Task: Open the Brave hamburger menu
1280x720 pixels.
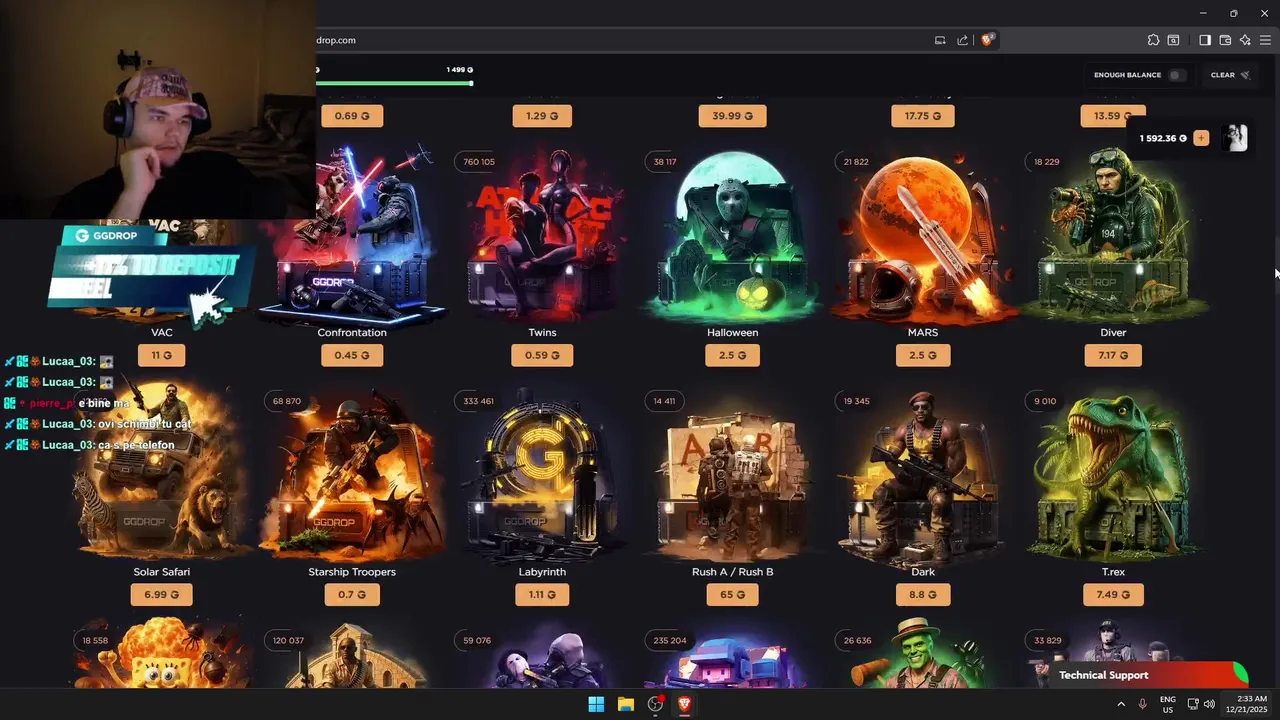Action: [x=1265, y=40]
